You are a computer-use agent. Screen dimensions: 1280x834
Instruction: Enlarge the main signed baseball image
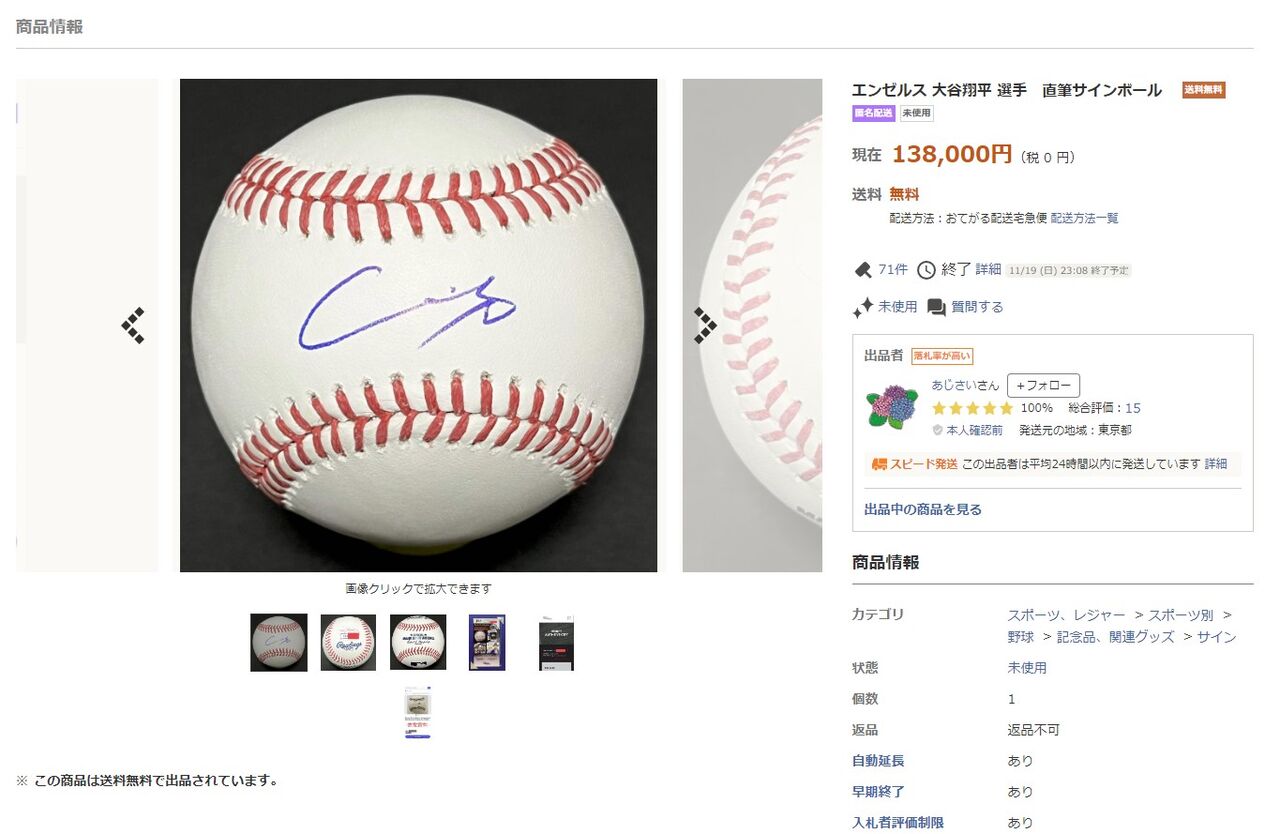(418, 325)
